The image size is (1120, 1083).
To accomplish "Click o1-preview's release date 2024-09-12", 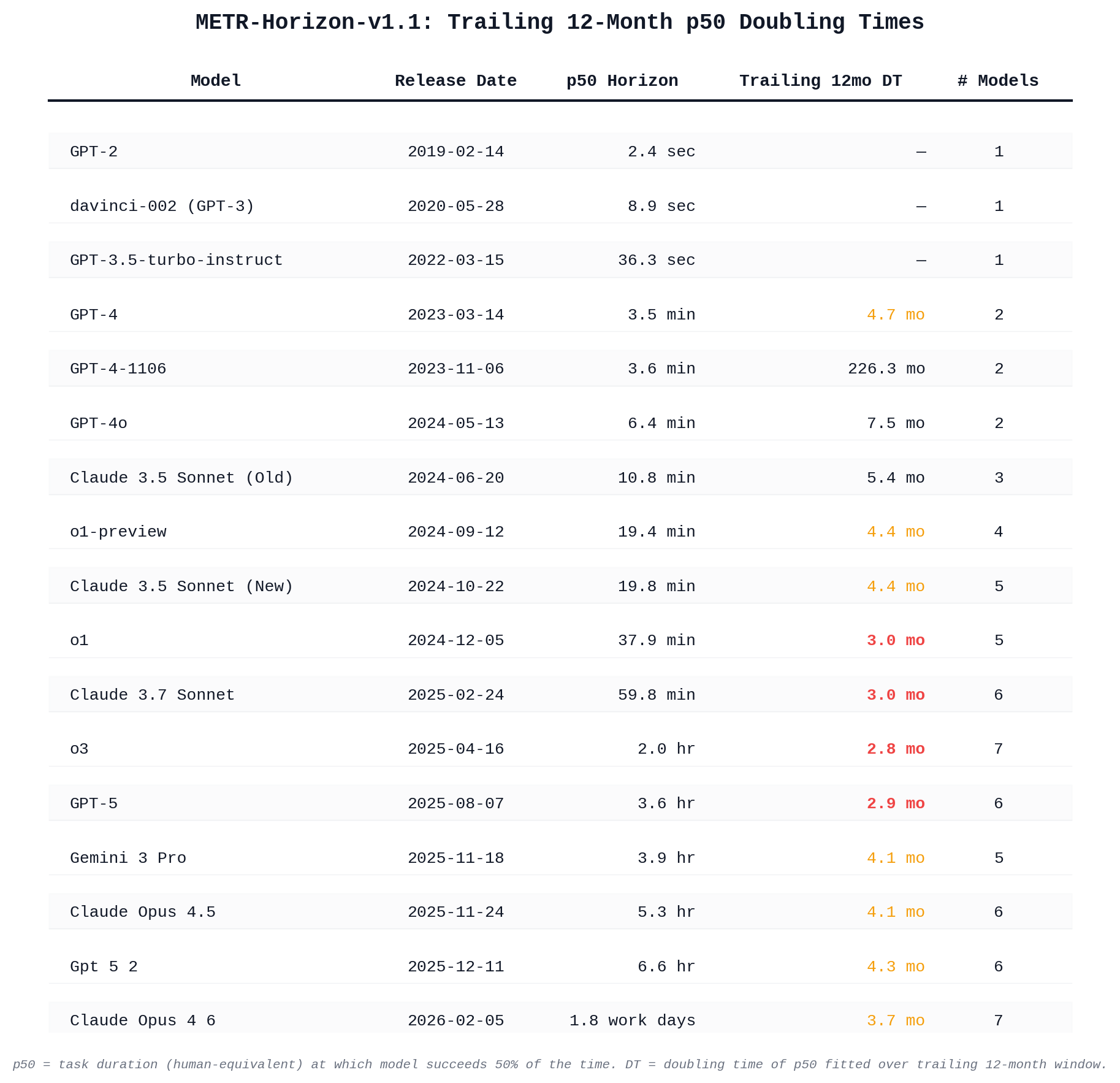I will (455, 532).
